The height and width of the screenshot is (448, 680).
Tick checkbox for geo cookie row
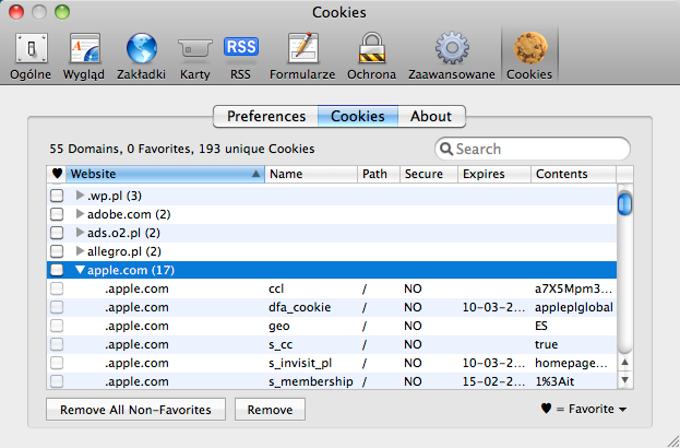click(56, 326)
